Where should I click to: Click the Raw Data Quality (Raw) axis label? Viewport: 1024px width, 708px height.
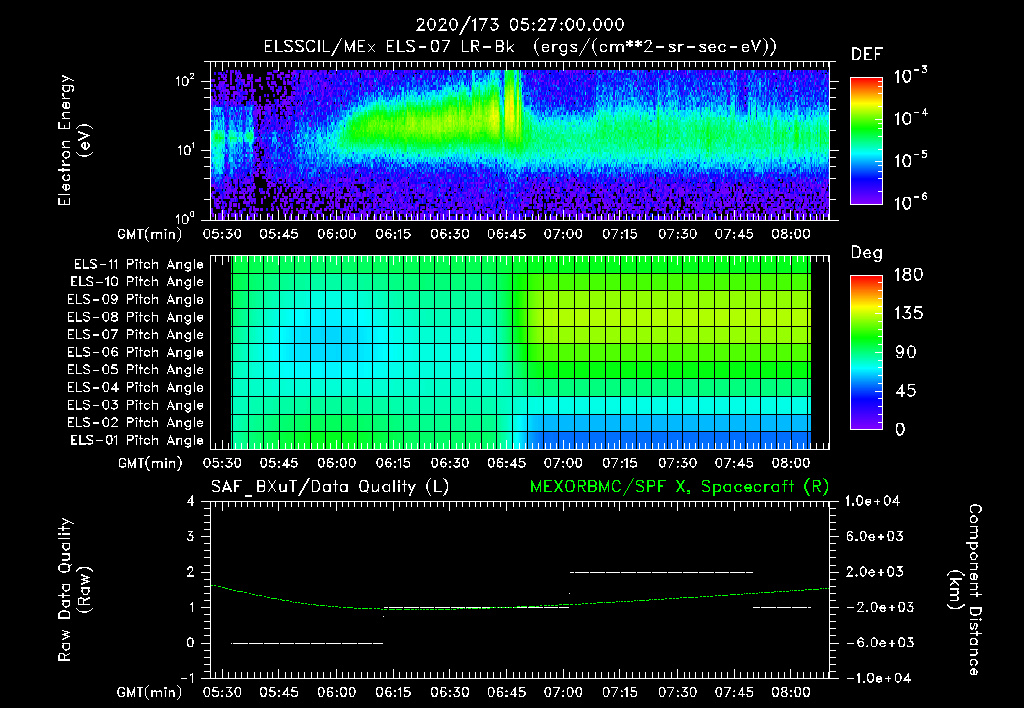tap(74, 590)
